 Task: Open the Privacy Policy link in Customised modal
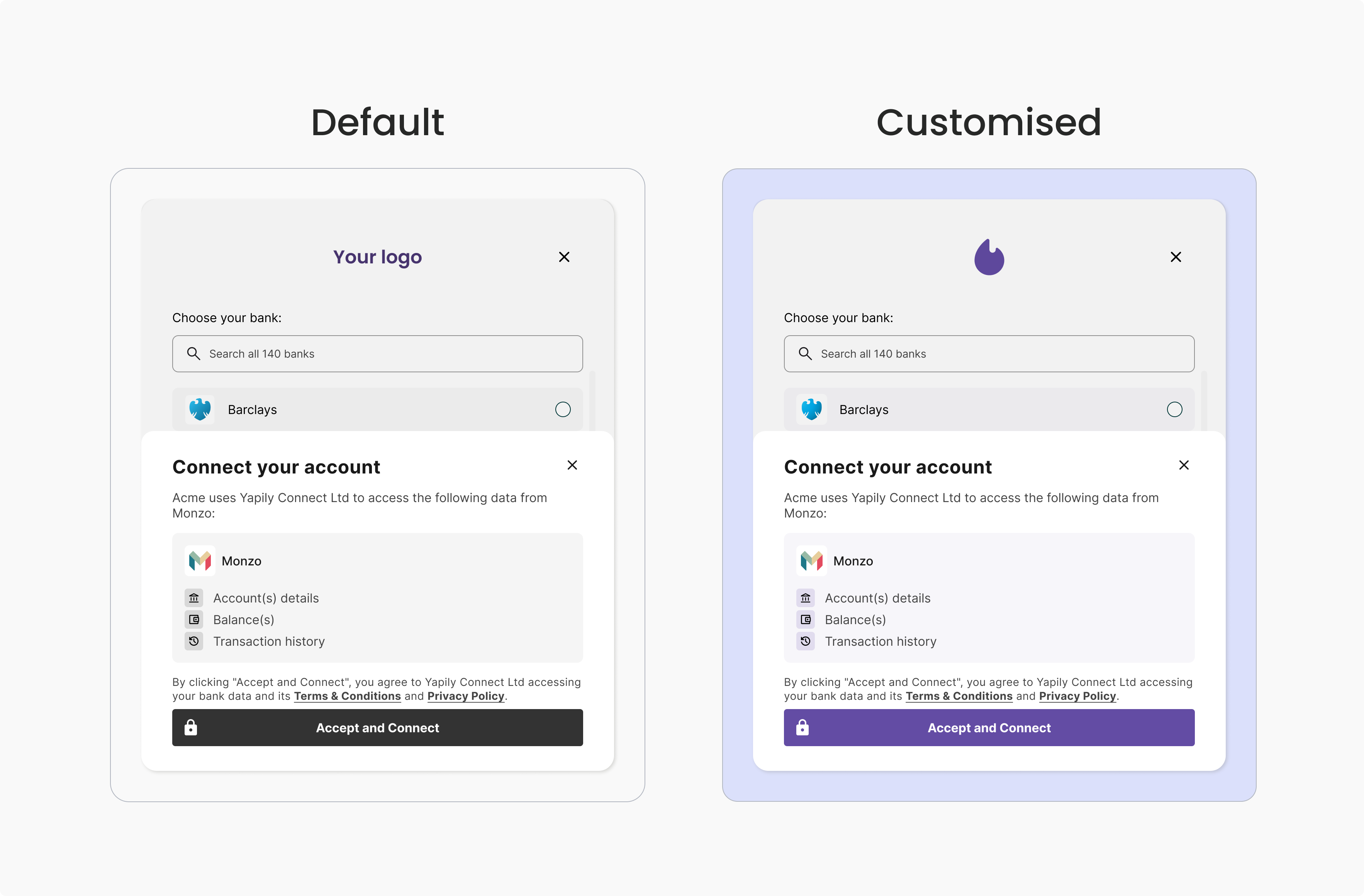tap(1077, 696)
